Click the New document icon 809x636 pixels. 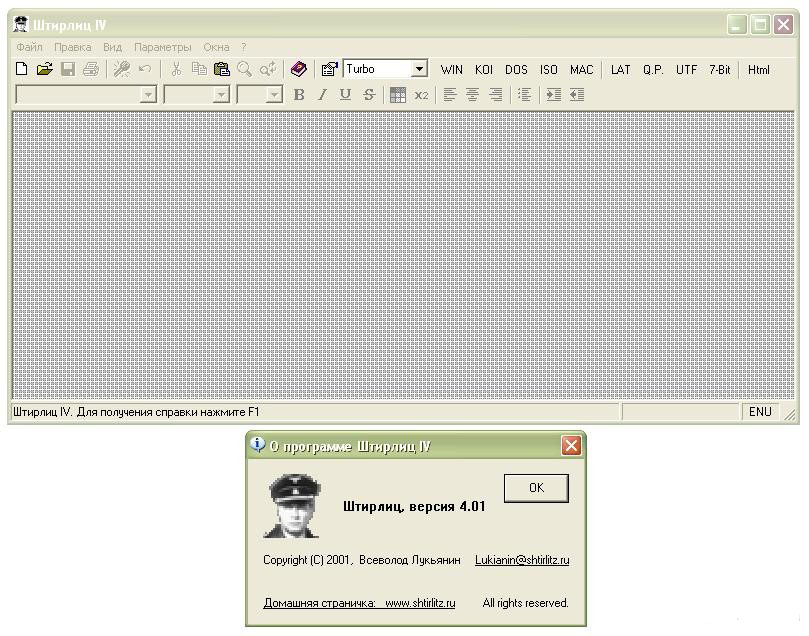tap(21, 69)
